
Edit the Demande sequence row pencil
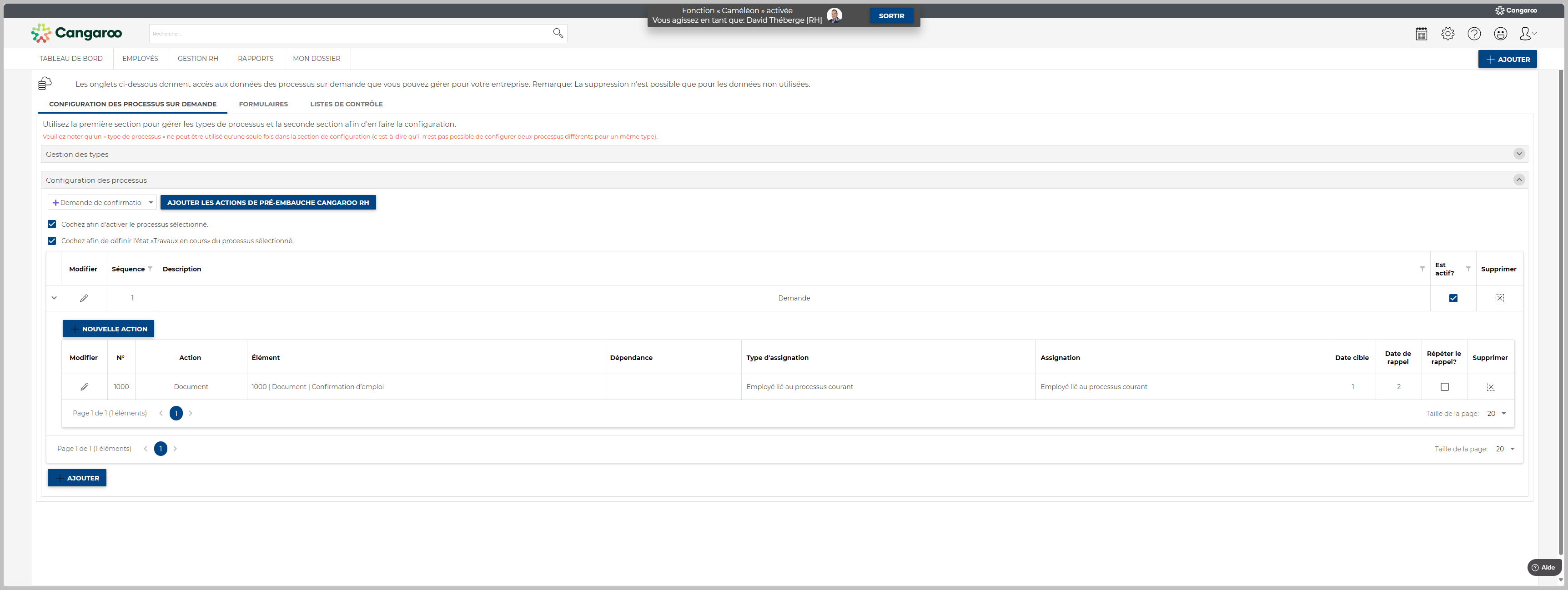pos(84,298)
